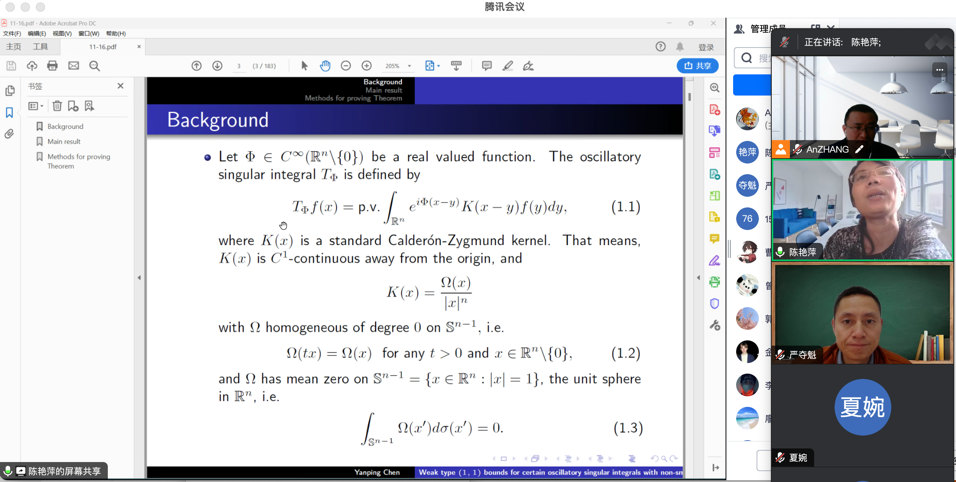Delete the selected bookmark with trash icon
The width and height of the screenshot is (956, 482).
pyautogui.click(x=57, y=106)
